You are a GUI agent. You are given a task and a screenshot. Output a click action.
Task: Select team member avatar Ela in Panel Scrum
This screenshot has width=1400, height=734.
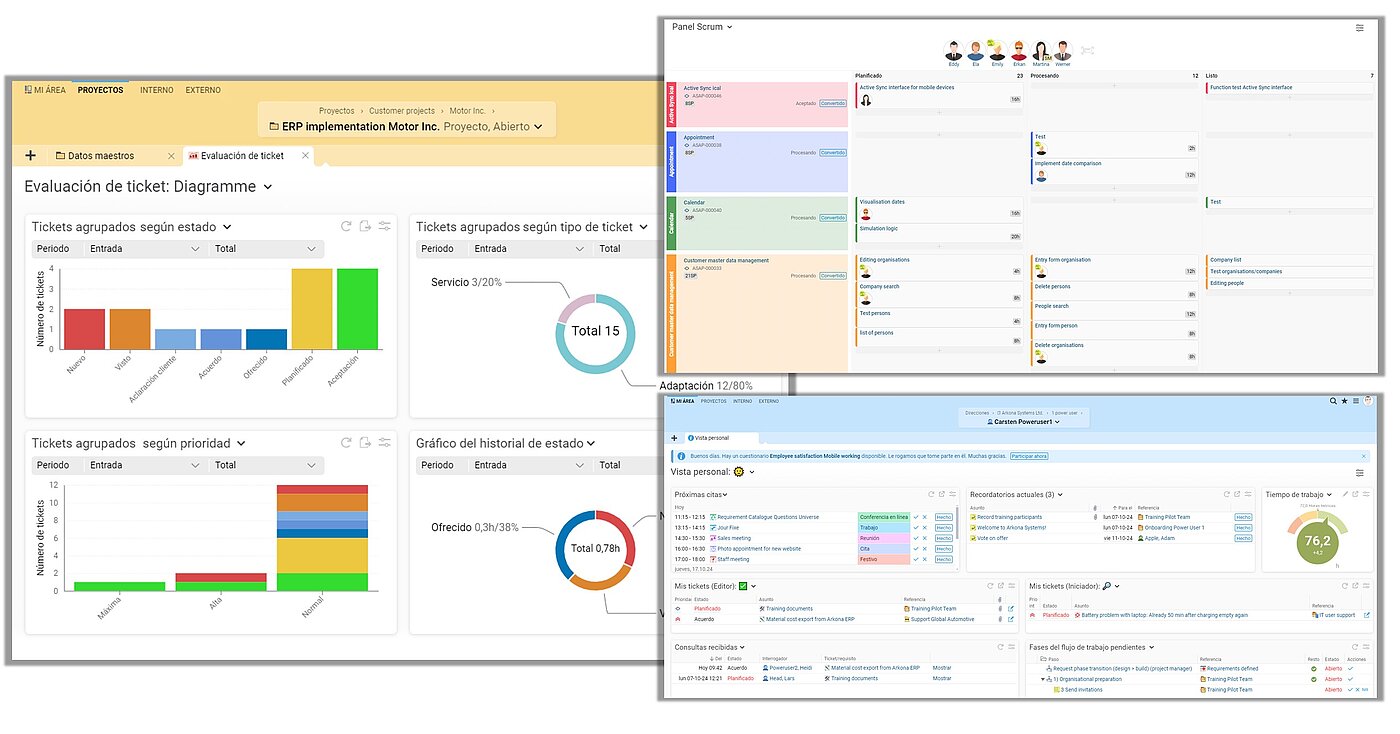974,51
